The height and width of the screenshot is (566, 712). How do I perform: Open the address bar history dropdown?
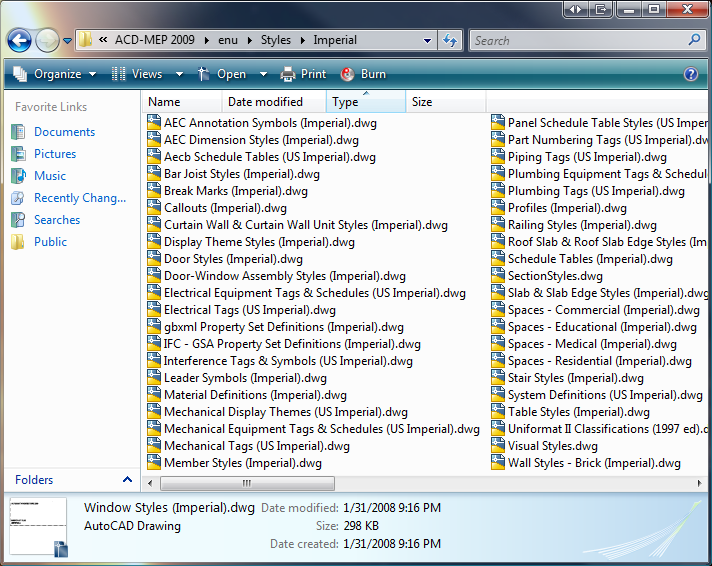[x=428, y=41]
